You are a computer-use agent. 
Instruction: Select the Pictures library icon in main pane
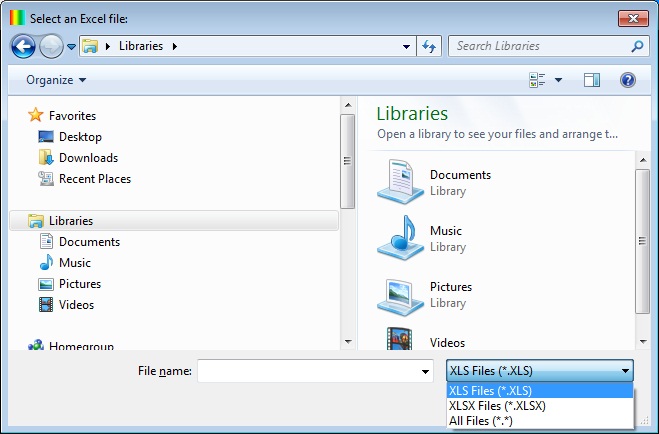pos(400,294)
